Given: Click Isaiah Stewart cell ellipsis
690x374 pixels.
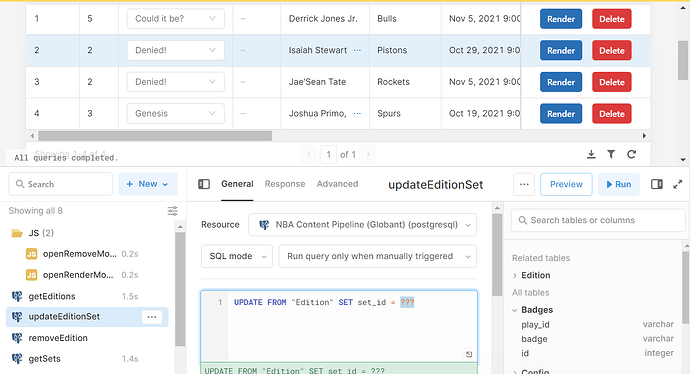Looking at the screenshot, I should [x=357, y=50].
